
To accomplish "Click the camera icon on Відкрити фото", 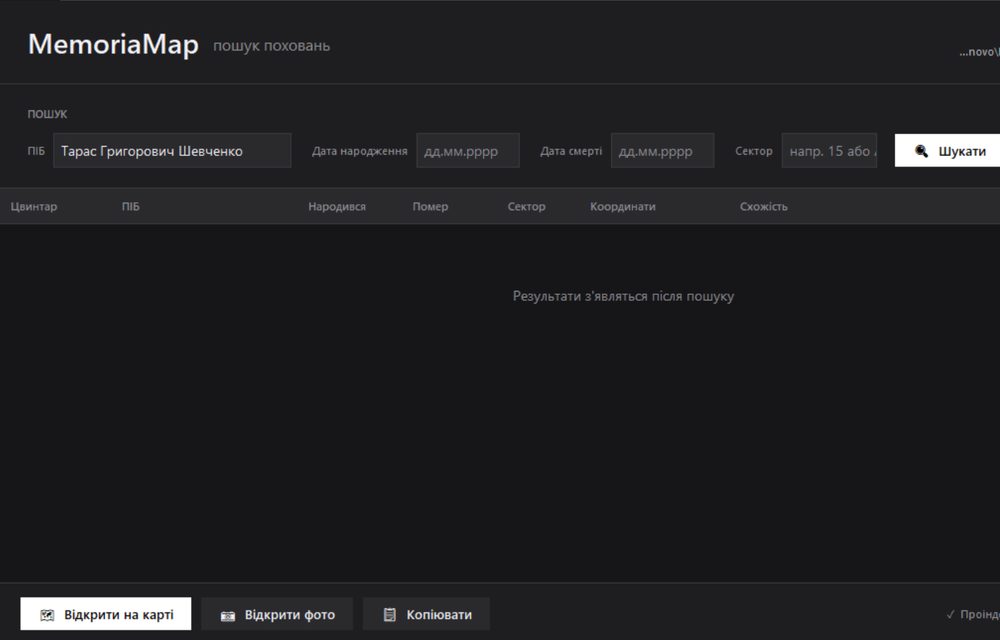I will pyautogui.click(x=228, y=616).
